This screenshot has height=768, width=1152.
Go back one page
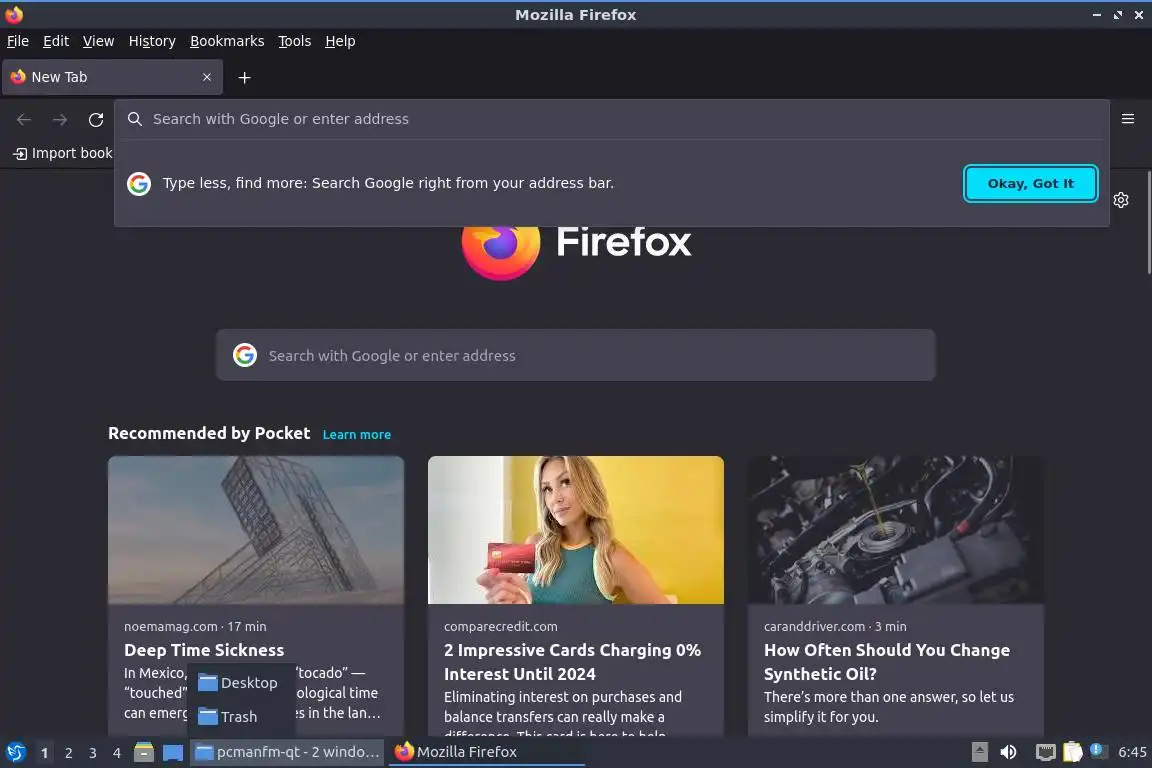click(24, 119)
